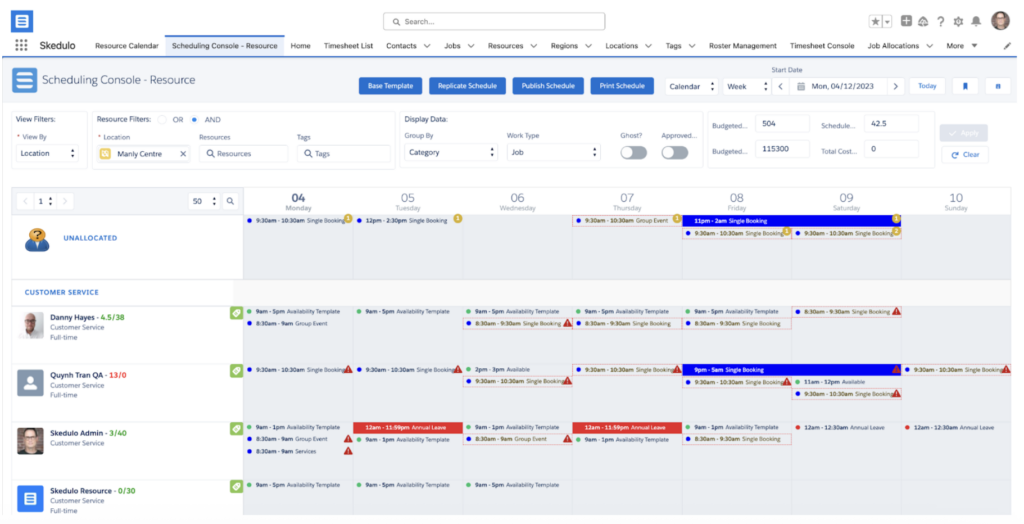1024x524 pixels.
Task: Click the Publish Schedule button
Action: pos(548,86)
